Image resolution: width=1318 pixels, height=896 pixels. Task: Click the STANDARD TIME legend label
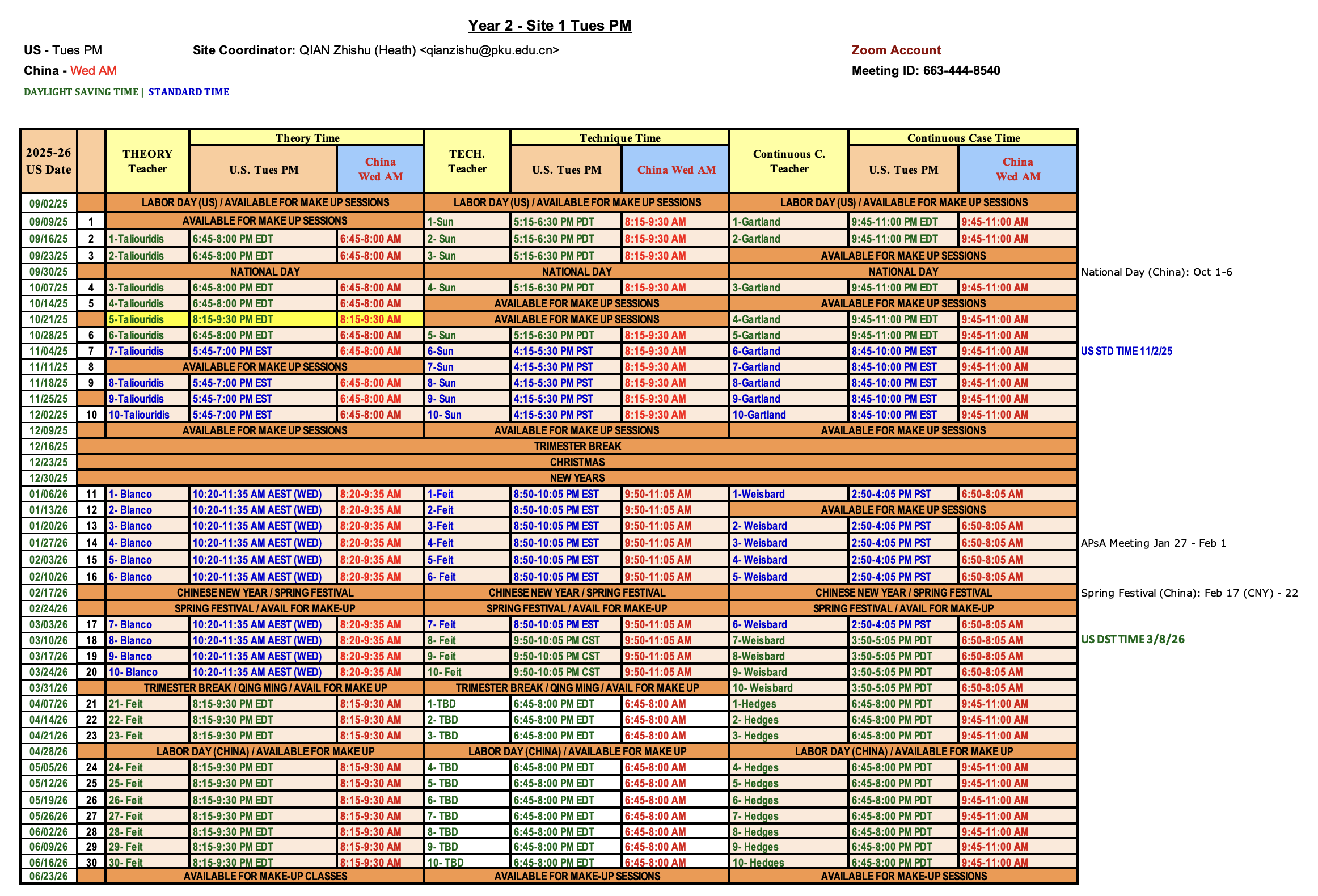[189, 92]
